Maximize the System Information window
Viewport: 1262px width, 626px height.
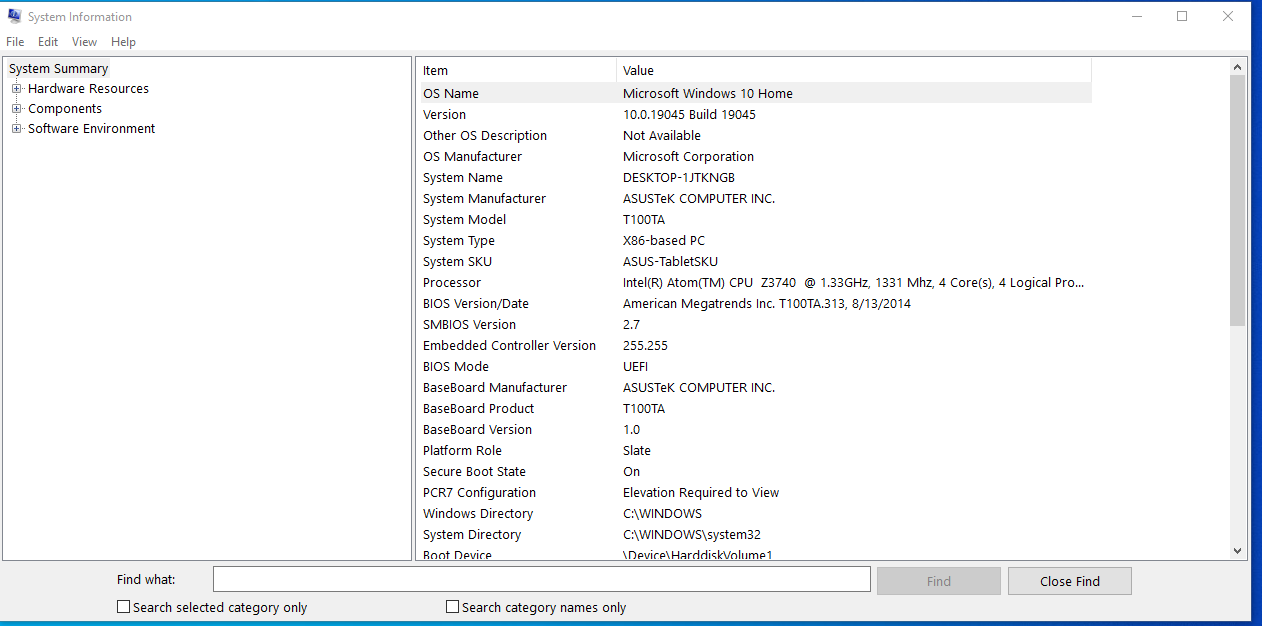[1182, 16]
